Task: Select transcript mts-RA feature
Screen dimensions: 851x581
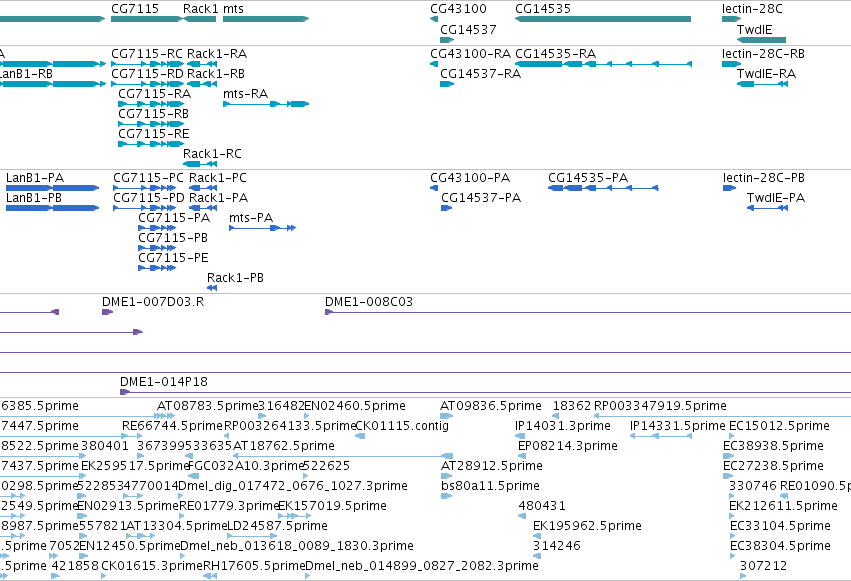Action: 266,104
